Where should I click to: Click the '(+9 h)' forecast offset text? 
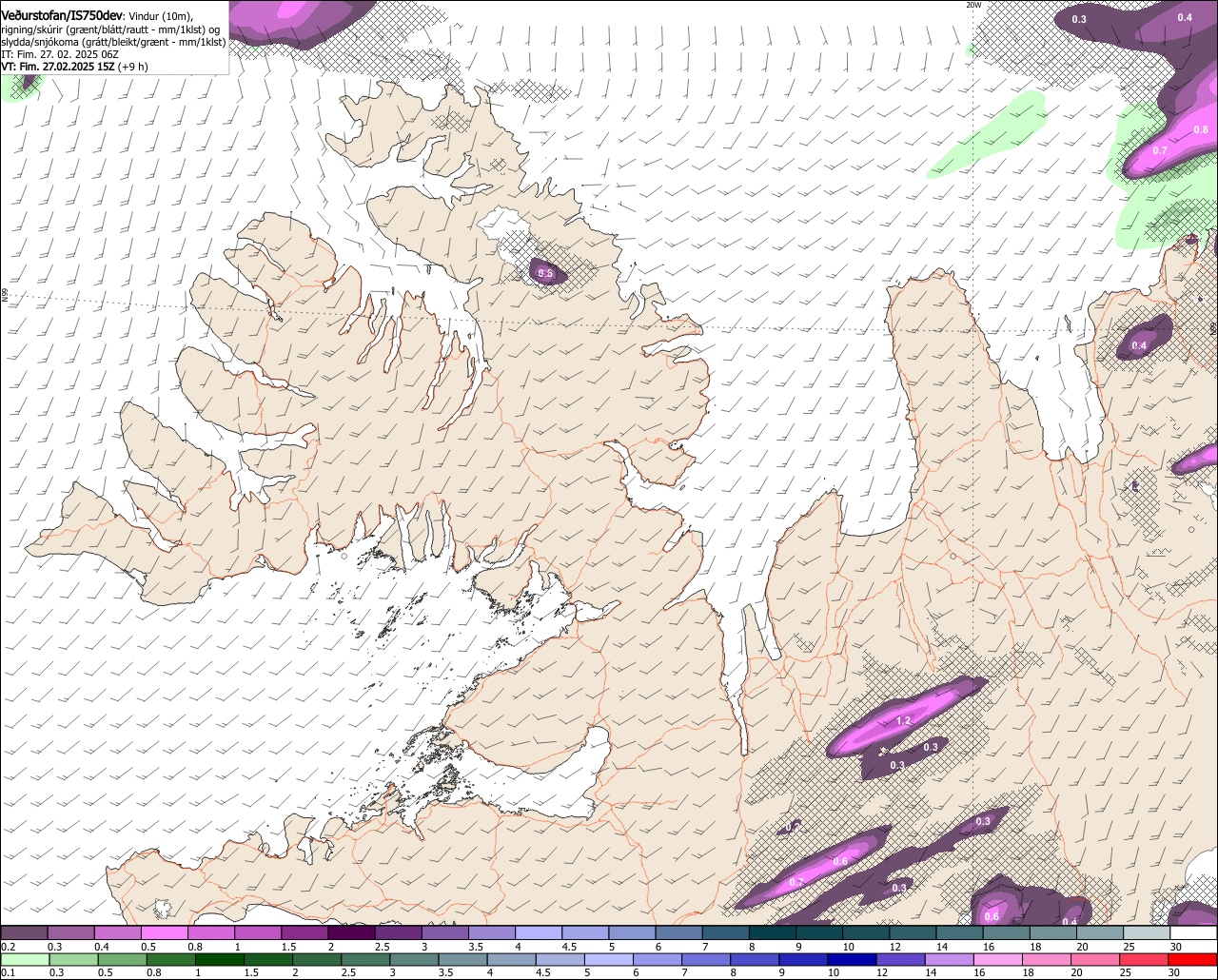(133, 67)
